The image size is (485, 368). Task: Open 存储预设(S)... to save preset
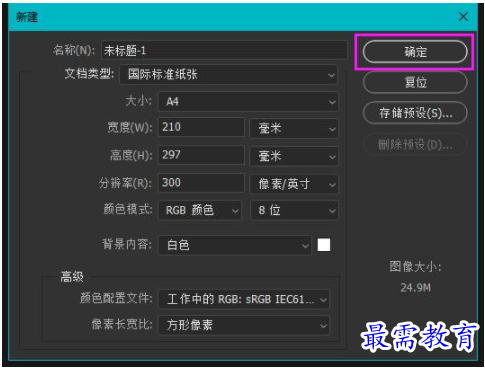click(x=415, y=113)
